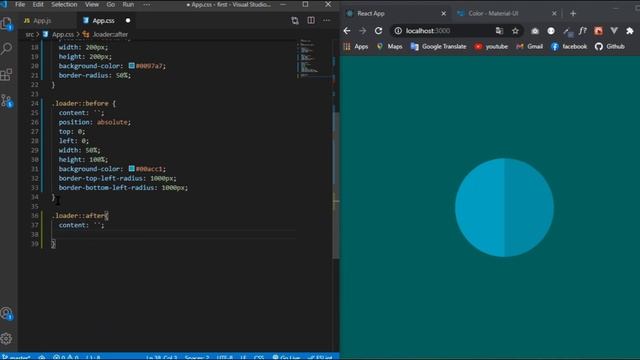Viewport: 640px width, 360px height.
Task: Click the translate page icon in address bar
Action: tap(499, 31)
